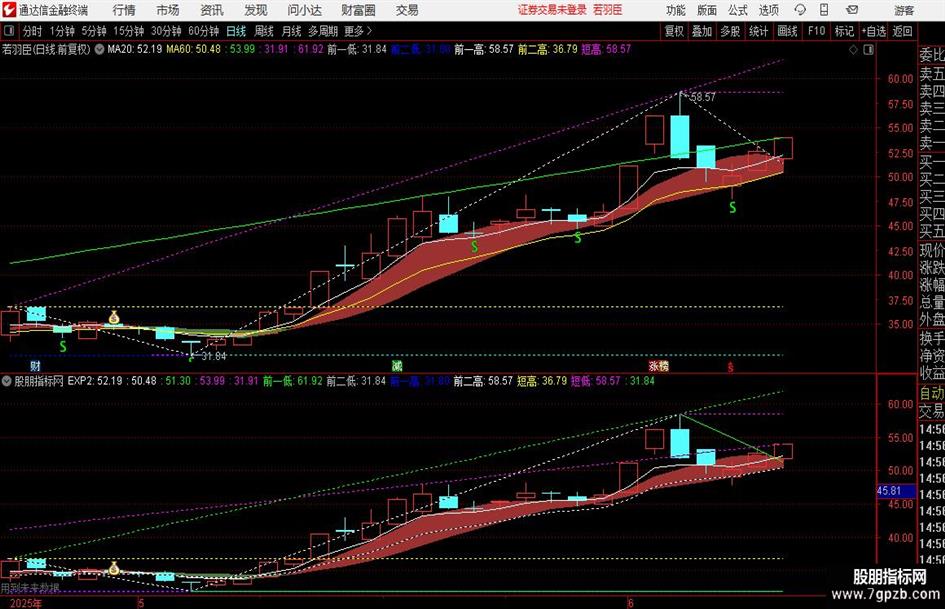Open F10 company information
The height and width of the screenshot is (609, 945).
(816, 31)
